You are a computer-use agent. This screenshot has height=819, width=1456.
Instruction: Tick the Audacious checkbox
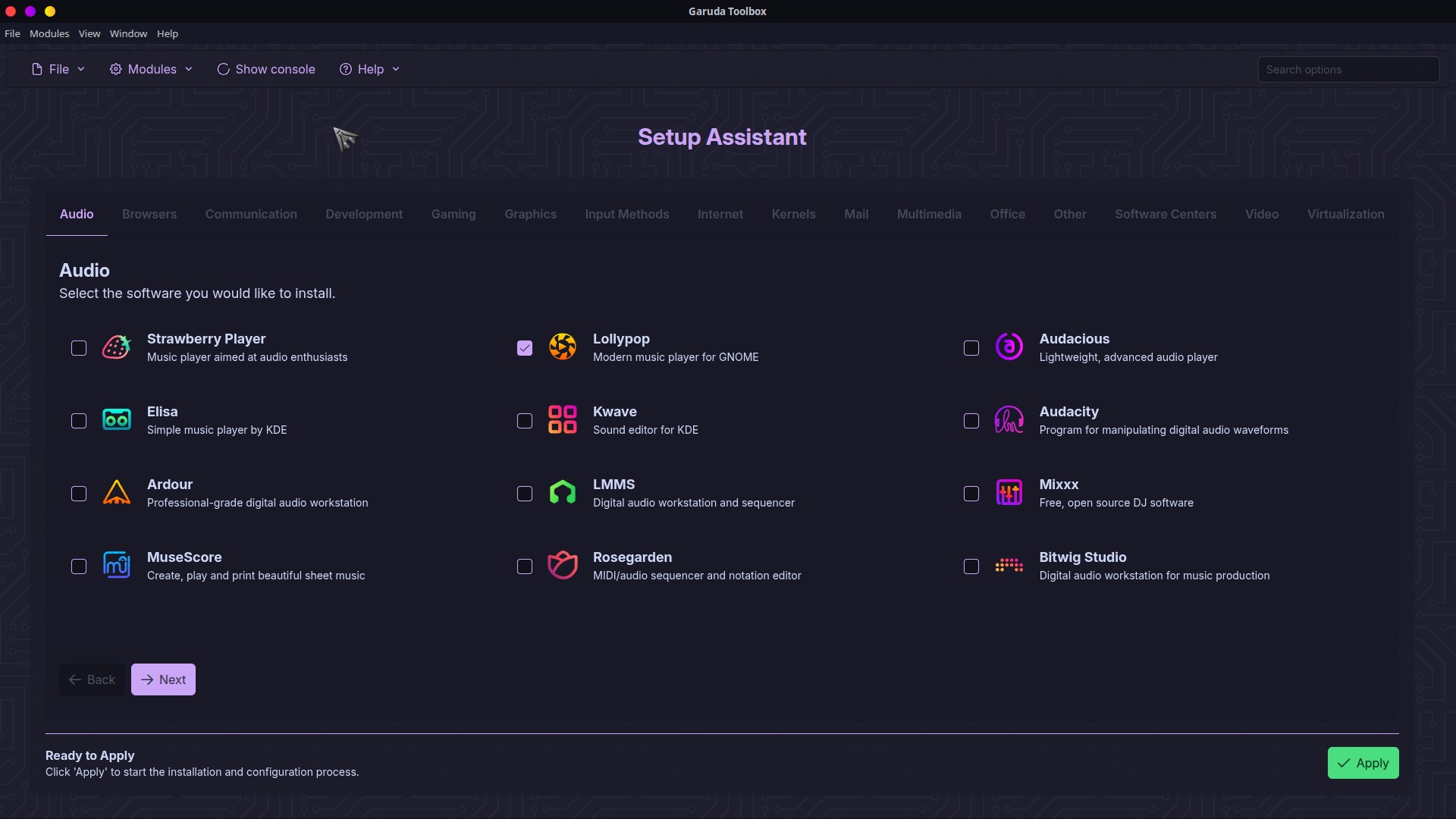point(971,348)
